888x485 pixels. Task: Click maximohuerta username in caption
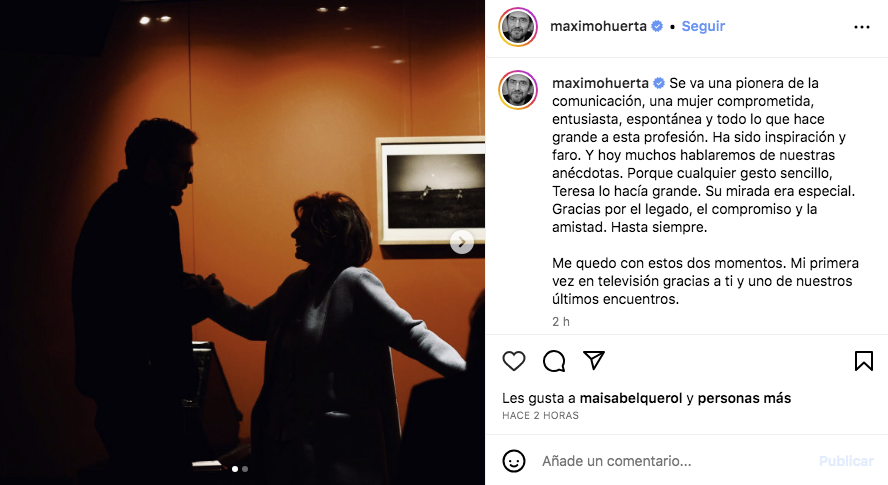[x=600, y=83]
